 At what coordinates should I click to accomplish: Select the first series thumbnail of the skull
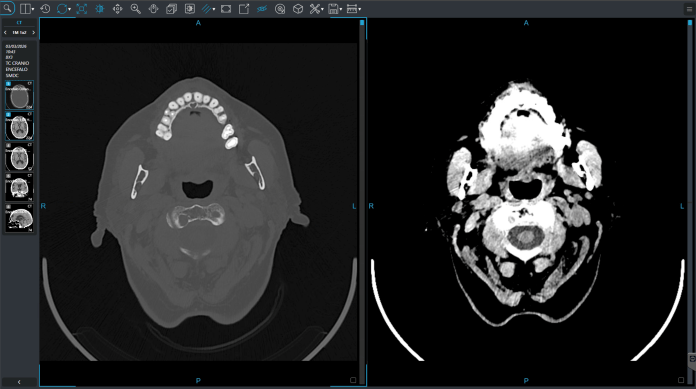pos(19,95)
